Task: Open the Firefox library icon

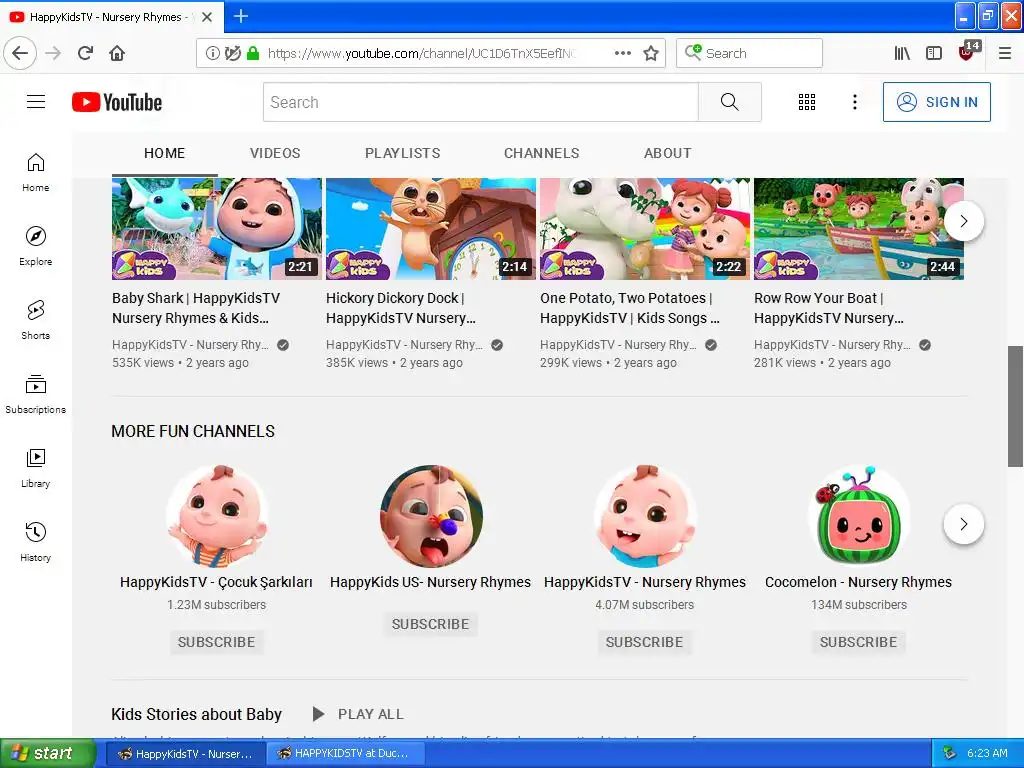Action: [902, 53]
